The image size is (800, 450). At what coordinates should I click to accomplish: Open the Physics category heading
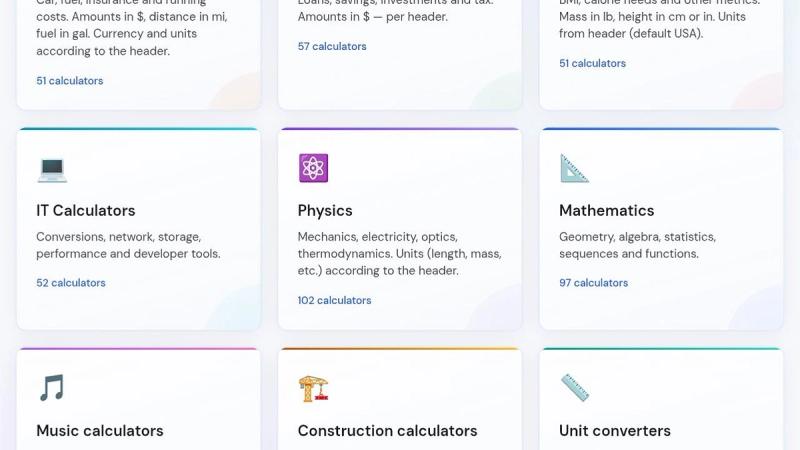click(x=325, y=211)
